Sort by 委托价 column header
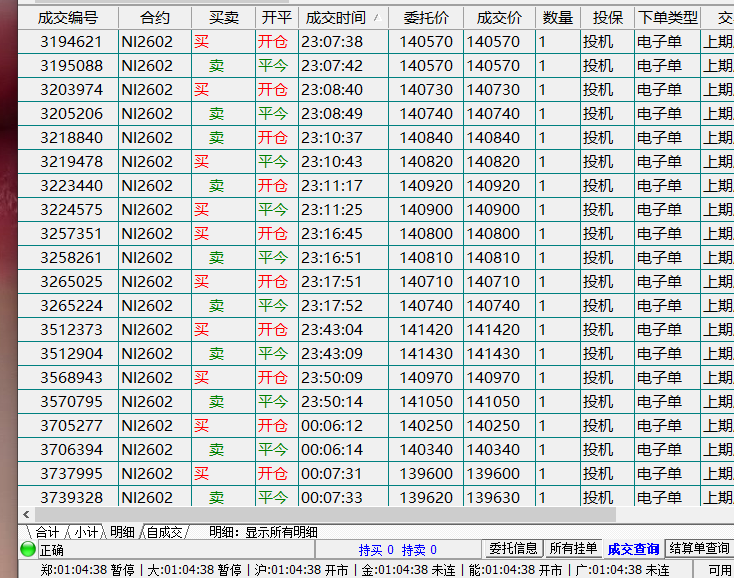Viewport: 734px width, 578px height. [x=426, y=18]
